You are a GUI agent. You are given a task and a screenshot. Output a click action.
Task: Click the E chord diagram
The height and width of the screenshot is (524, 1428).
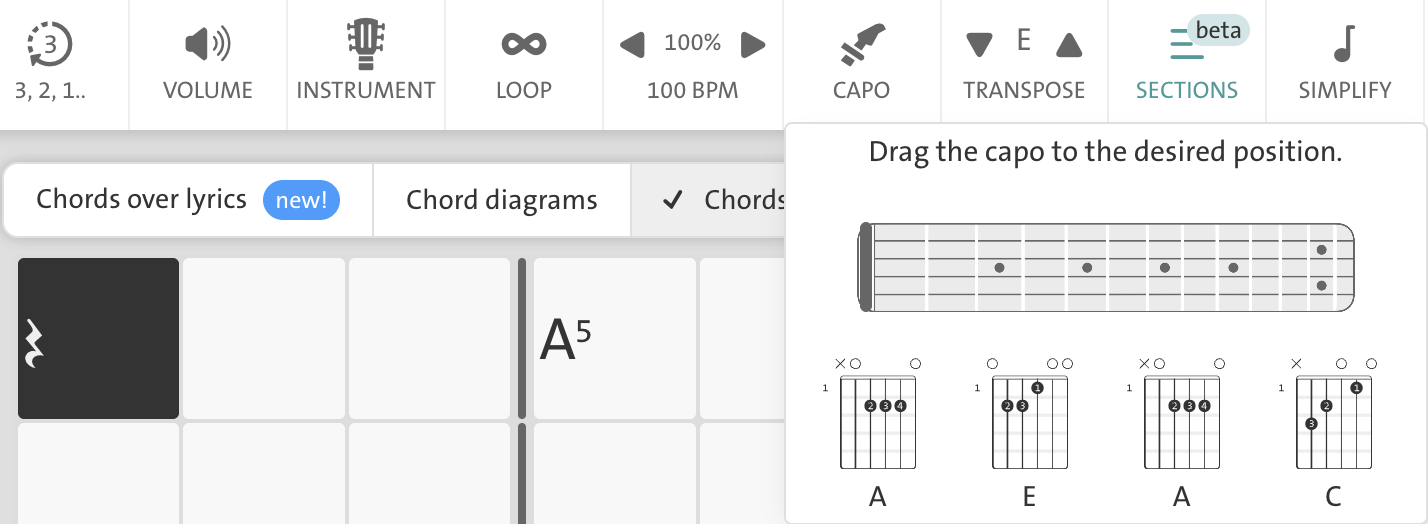coord(1029,424)
